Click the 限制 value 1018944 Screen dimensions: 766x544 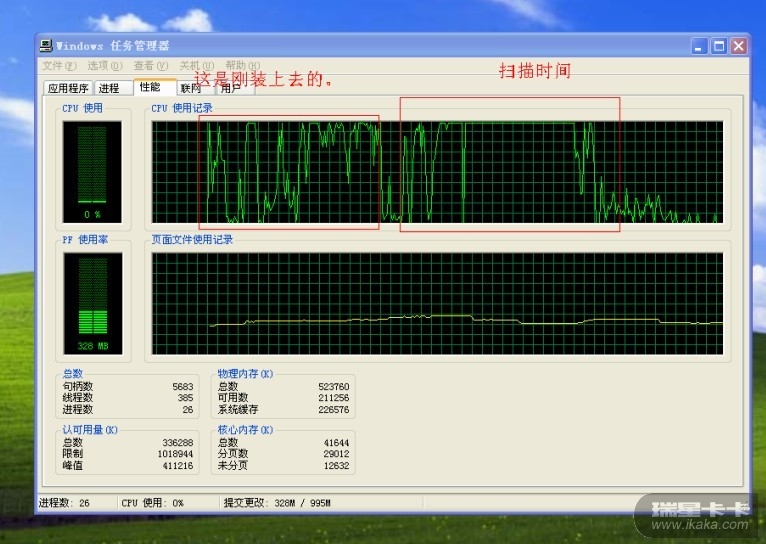click(175, 454)
